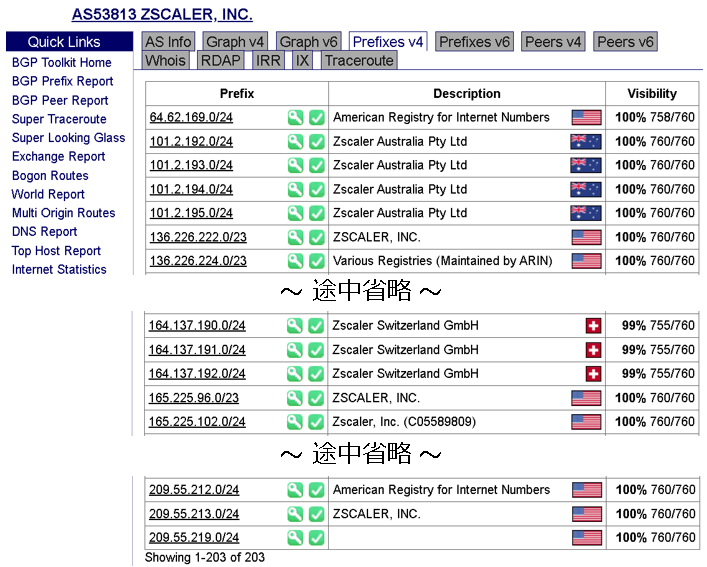Open Multi Origin Routes link

pos(64,213)
